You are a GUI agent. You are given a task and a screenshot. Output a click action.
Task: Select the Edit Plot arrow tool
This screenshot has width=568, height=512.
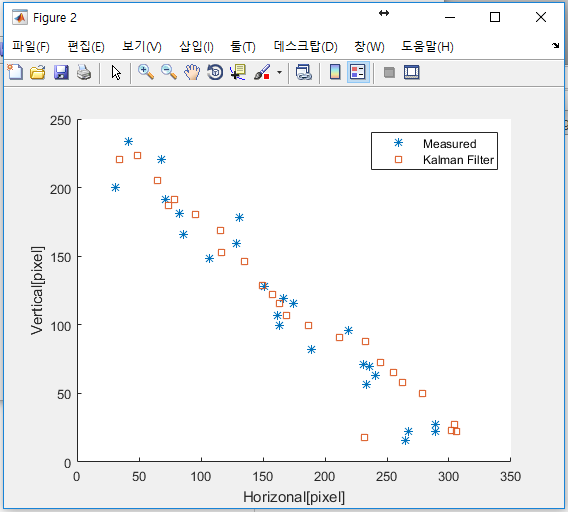(x=116, y=72)
